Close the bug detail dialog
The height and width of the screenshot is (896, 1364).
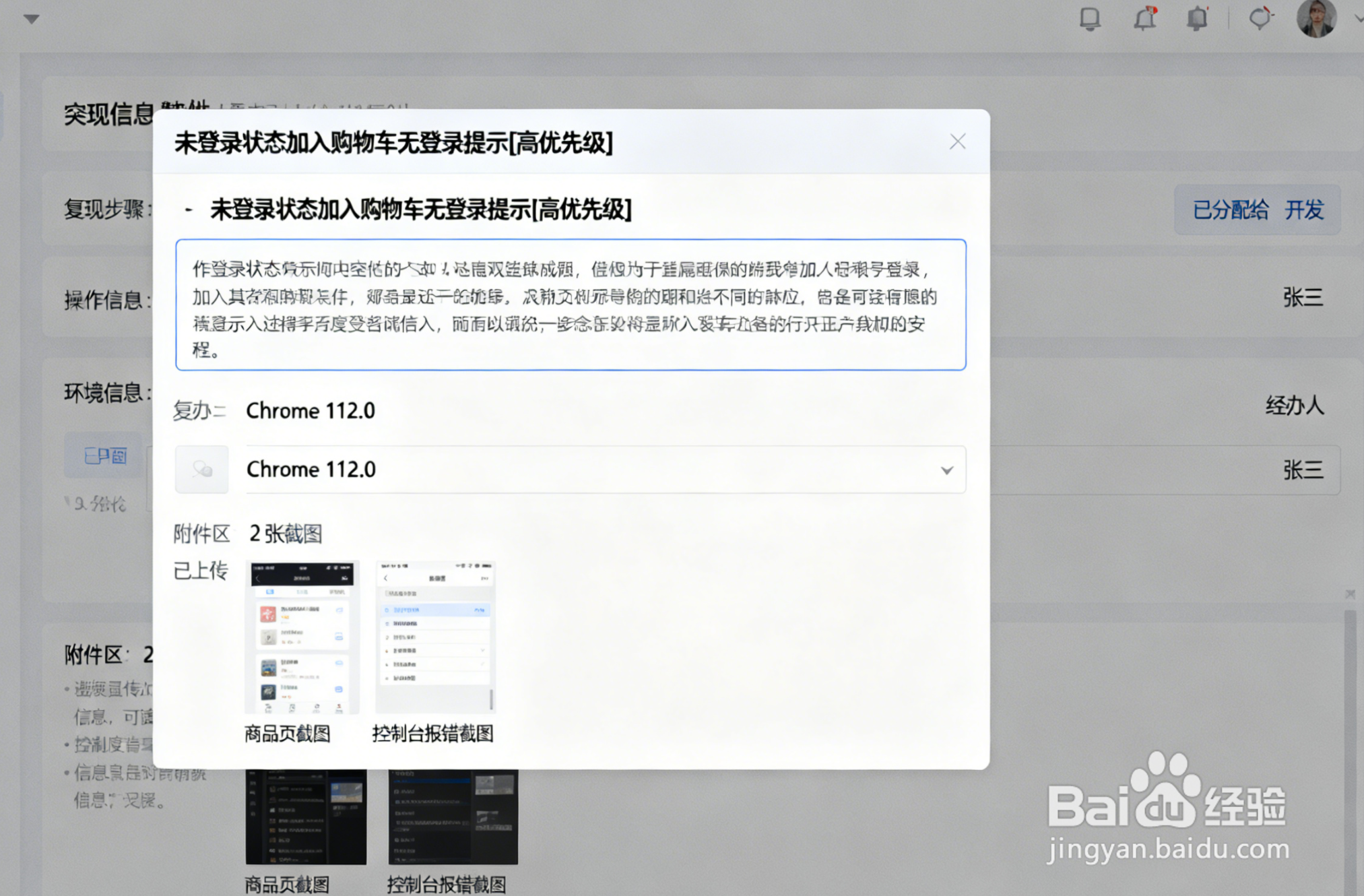click(957, 141)
